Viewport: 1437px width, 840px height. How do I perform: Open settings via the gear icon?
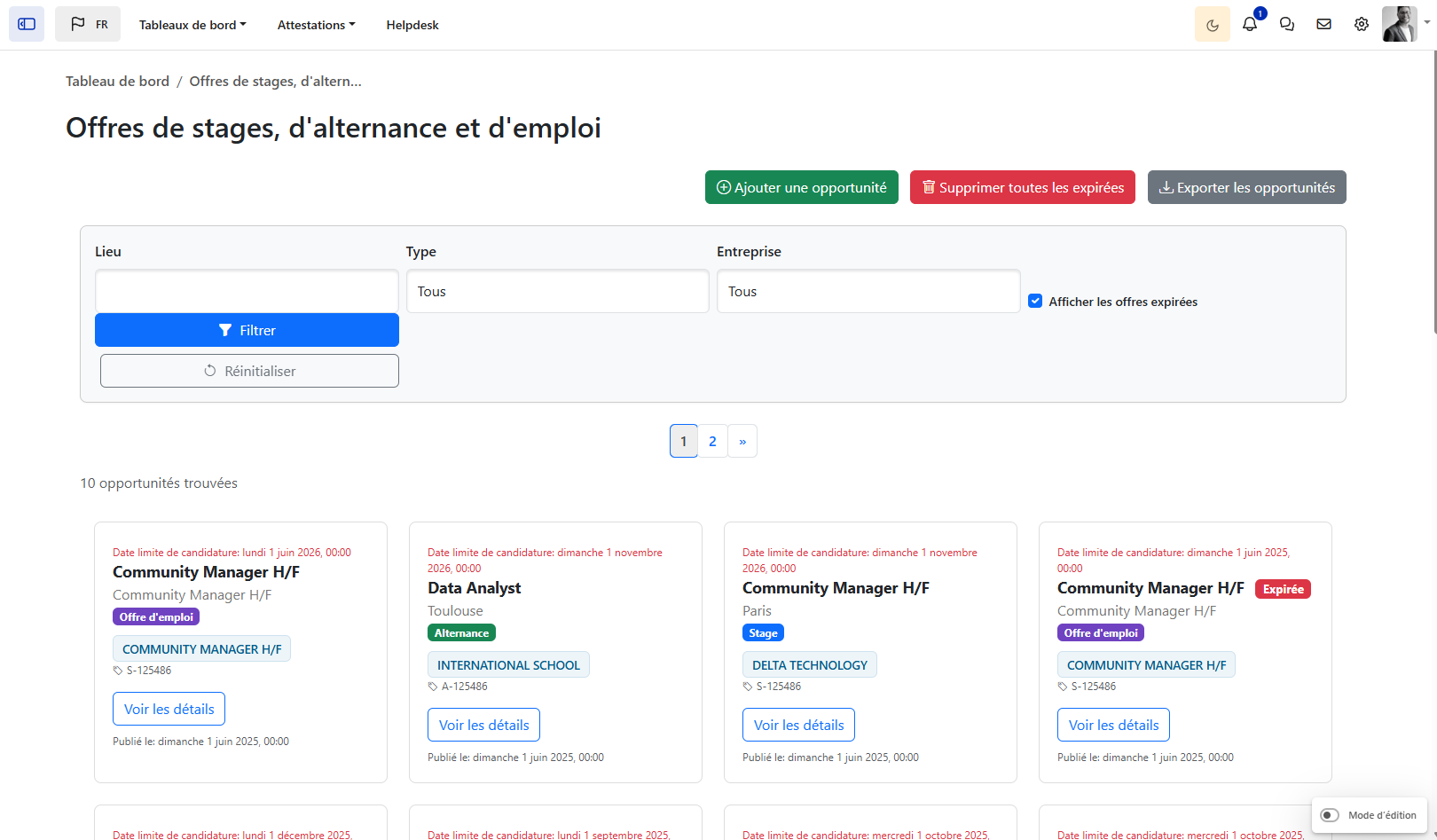(1361, 24)
